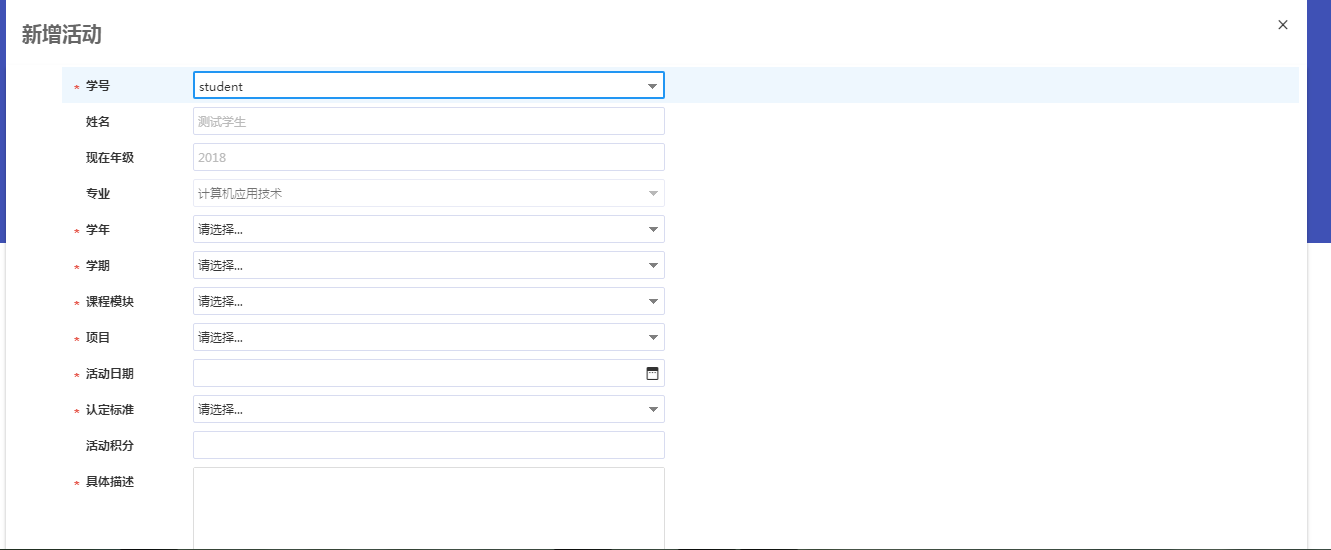Click the 具体描述 label
The image size is (1331, 550).
[x=110, y=482]
